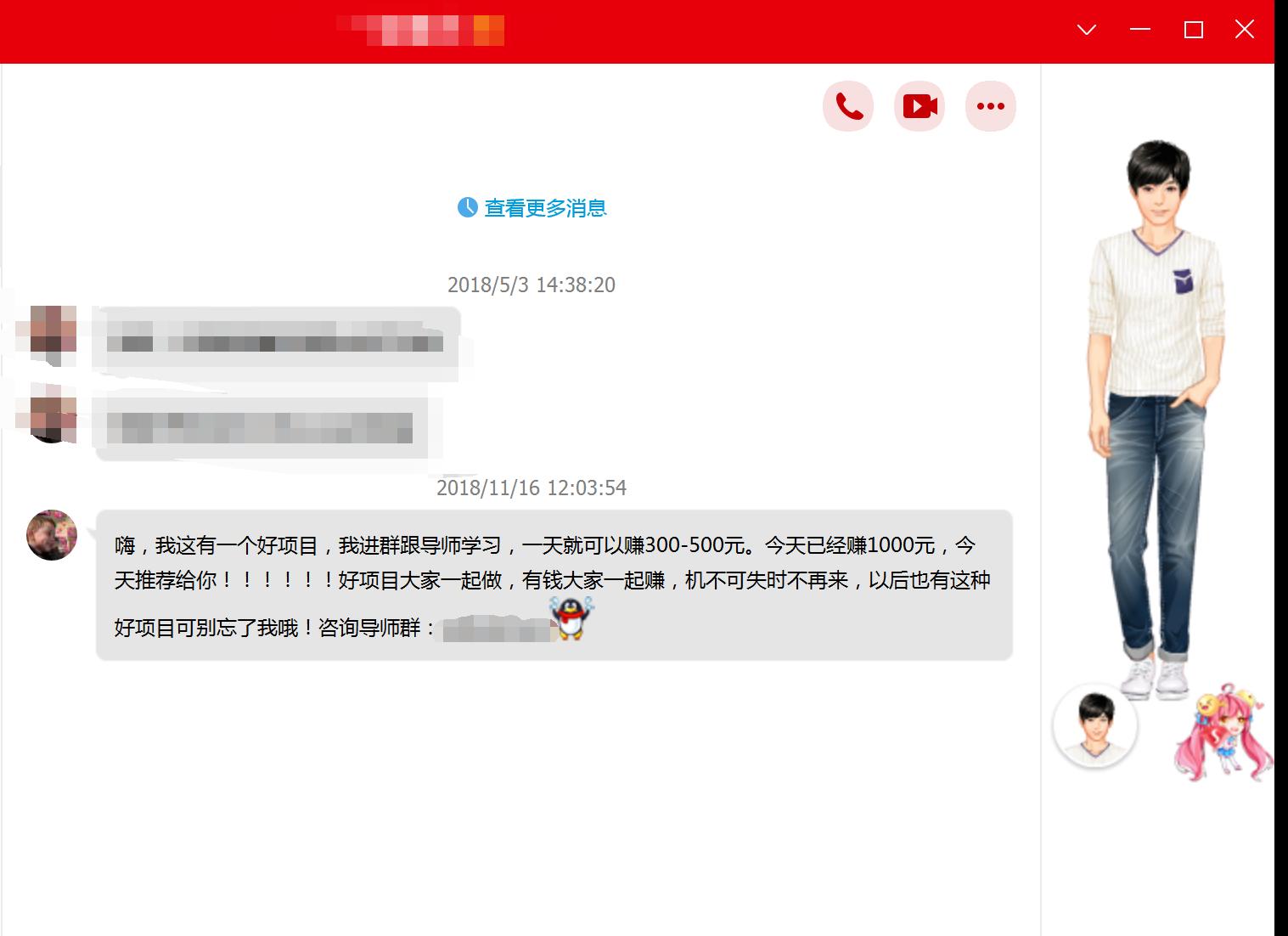Collapse the chat window with the down chevron
This screenshot has height=936, width=1288.
tap(1086, 29)
